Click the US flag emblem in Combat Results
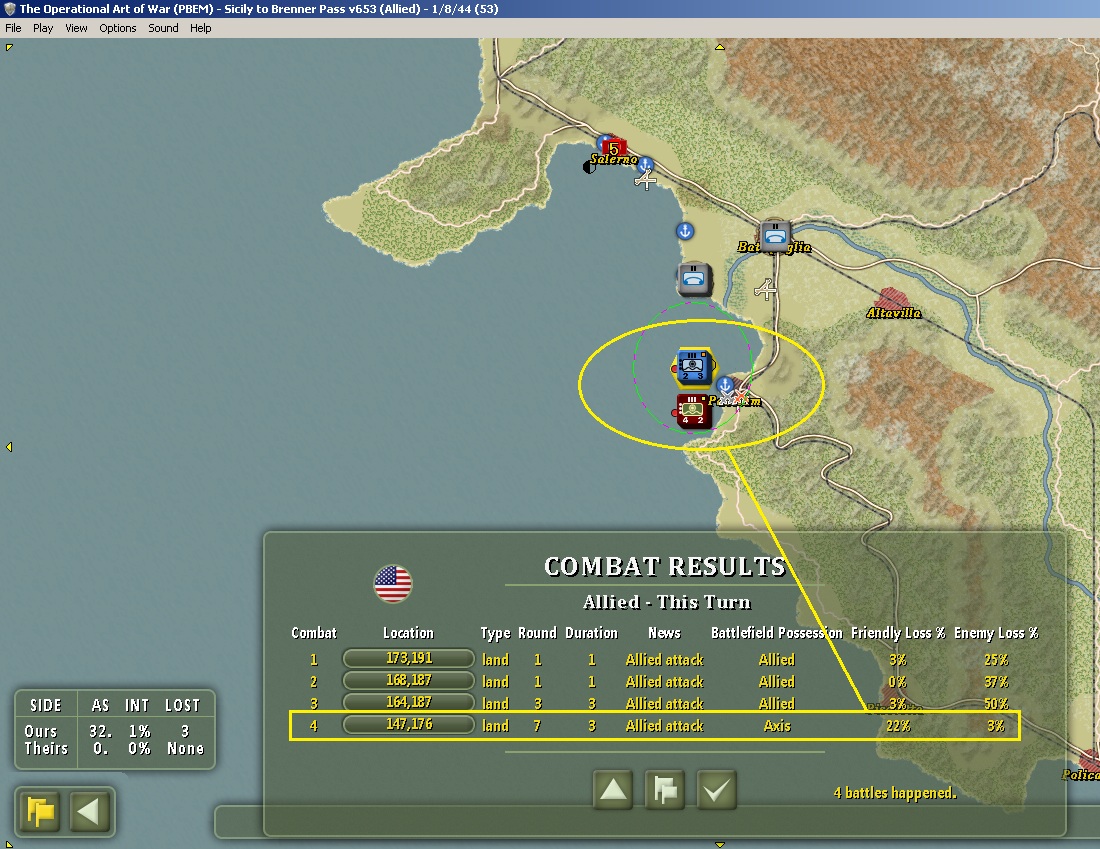This screenshot has width=1100, height=849. coord(393,584)
